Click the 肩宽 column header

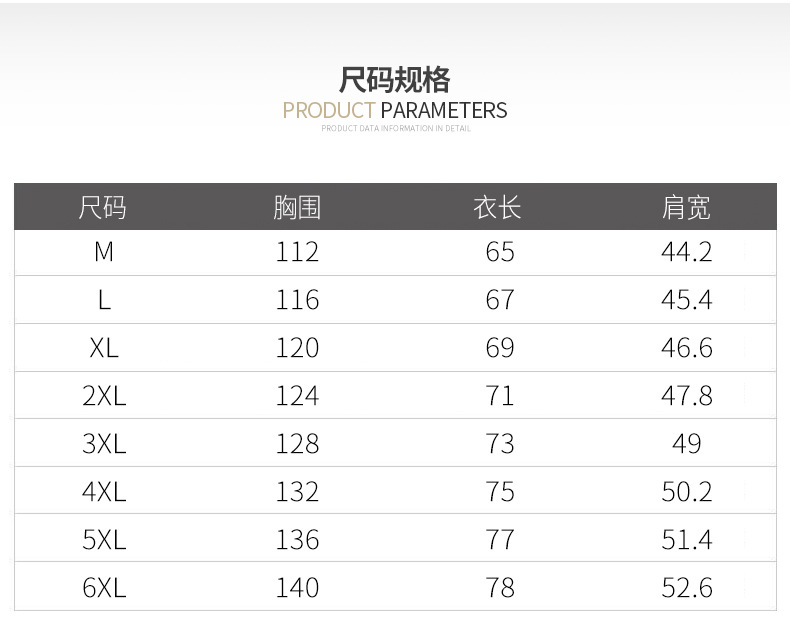pos(686,208)
